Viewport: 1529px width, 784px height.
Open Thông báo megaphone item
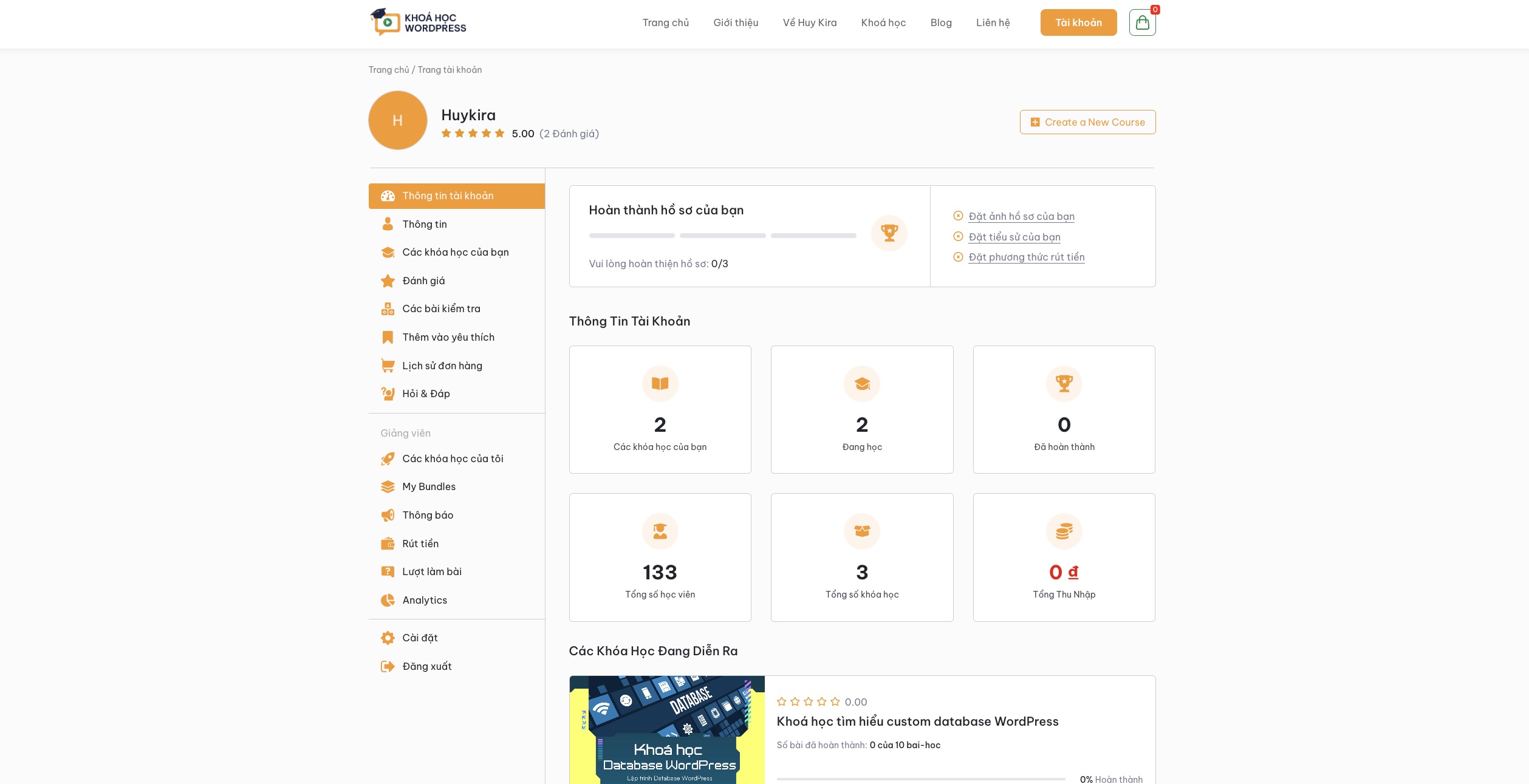[x=427, y=515]
